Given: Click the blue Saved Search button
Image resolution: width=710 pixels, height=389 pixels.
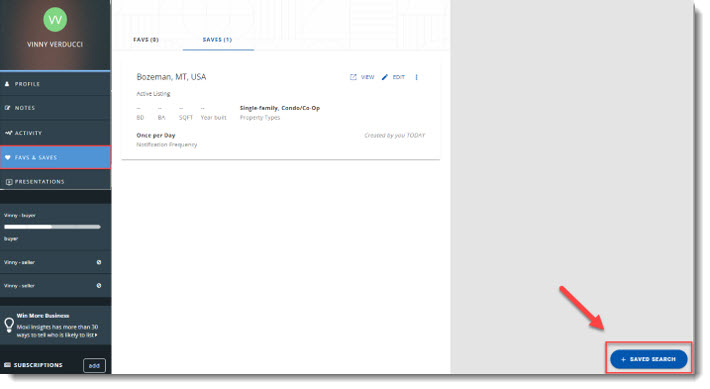Looking at the screenshot, I should 649,359.
